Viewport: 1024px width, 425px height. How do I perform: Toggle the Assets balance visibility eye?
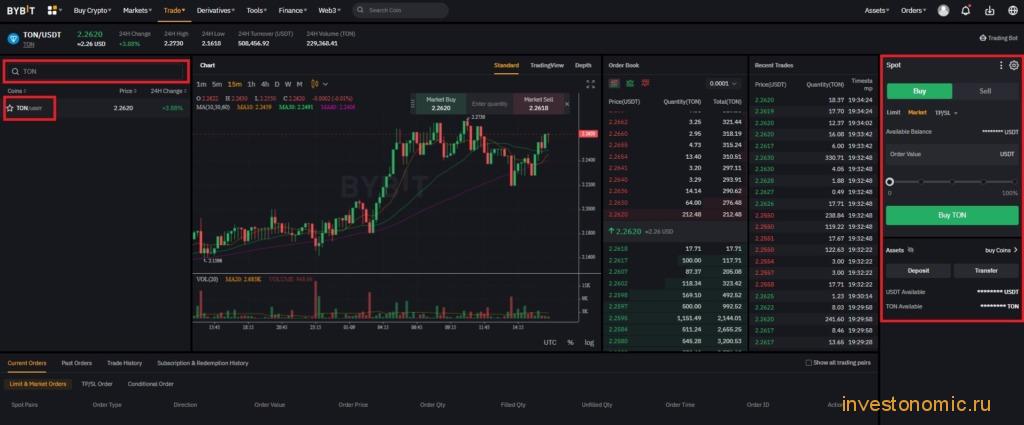[x=910, y=250]
